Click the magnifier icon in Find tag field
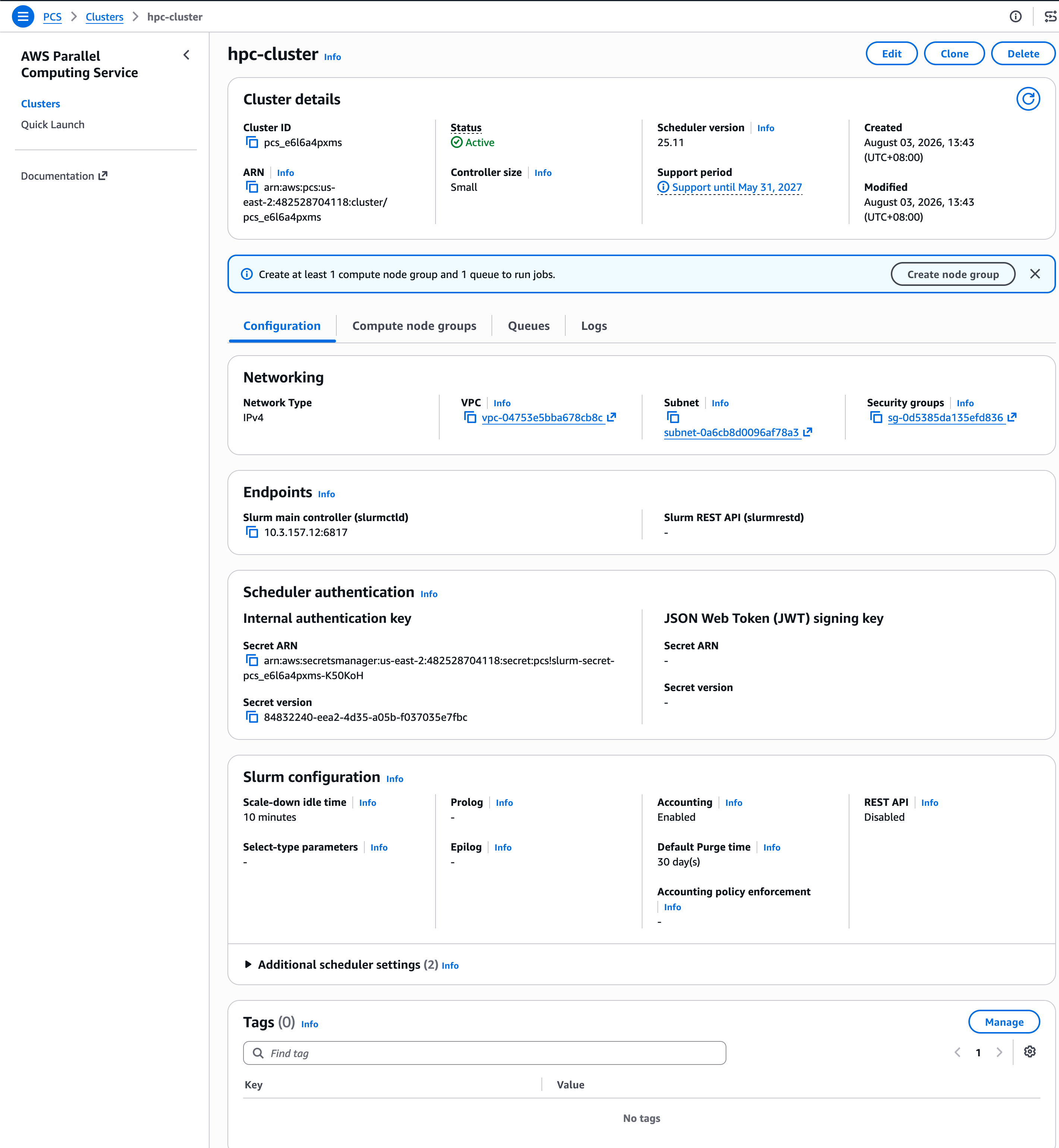1059x1148 pixels. (x=258, y=1053)
